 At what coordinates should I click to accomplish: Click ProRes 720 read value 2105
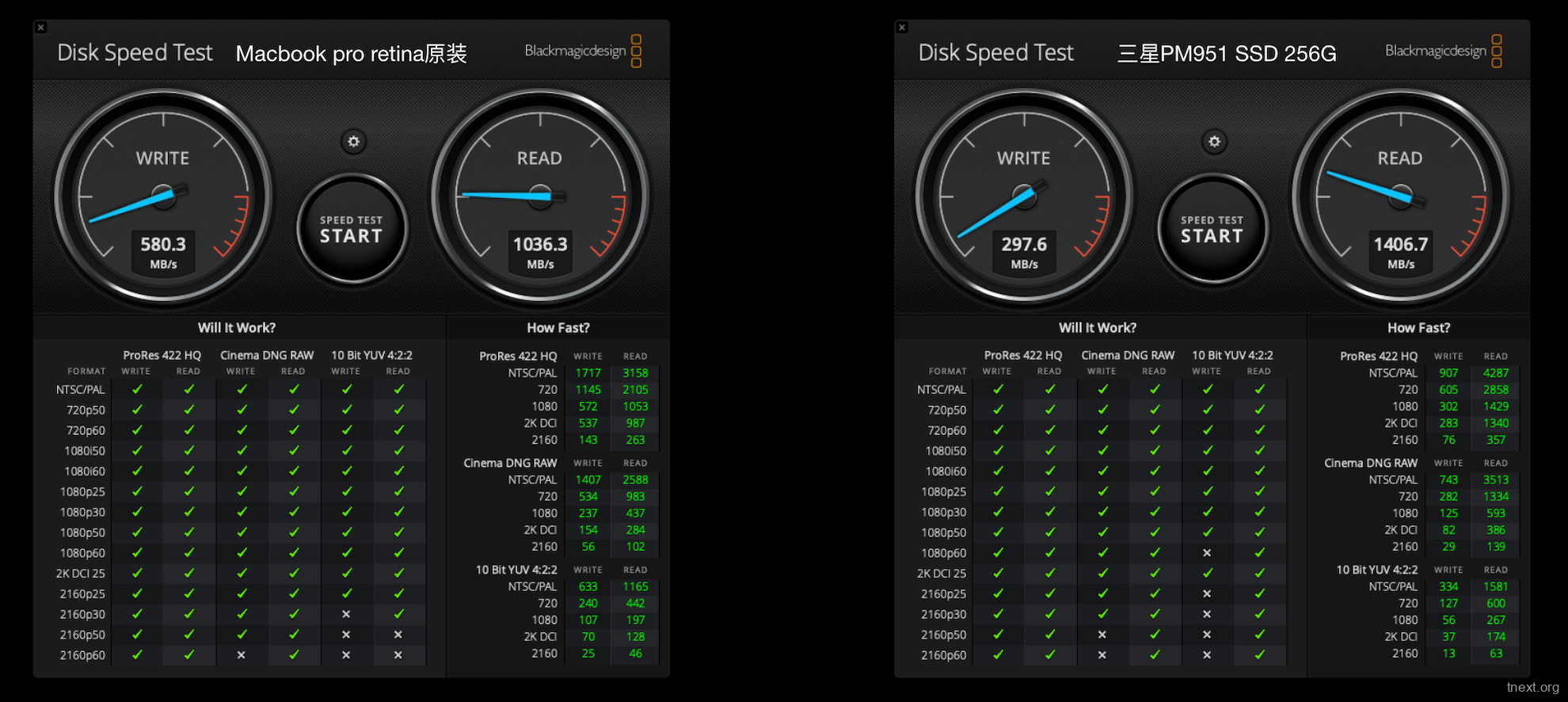point(635,390)
